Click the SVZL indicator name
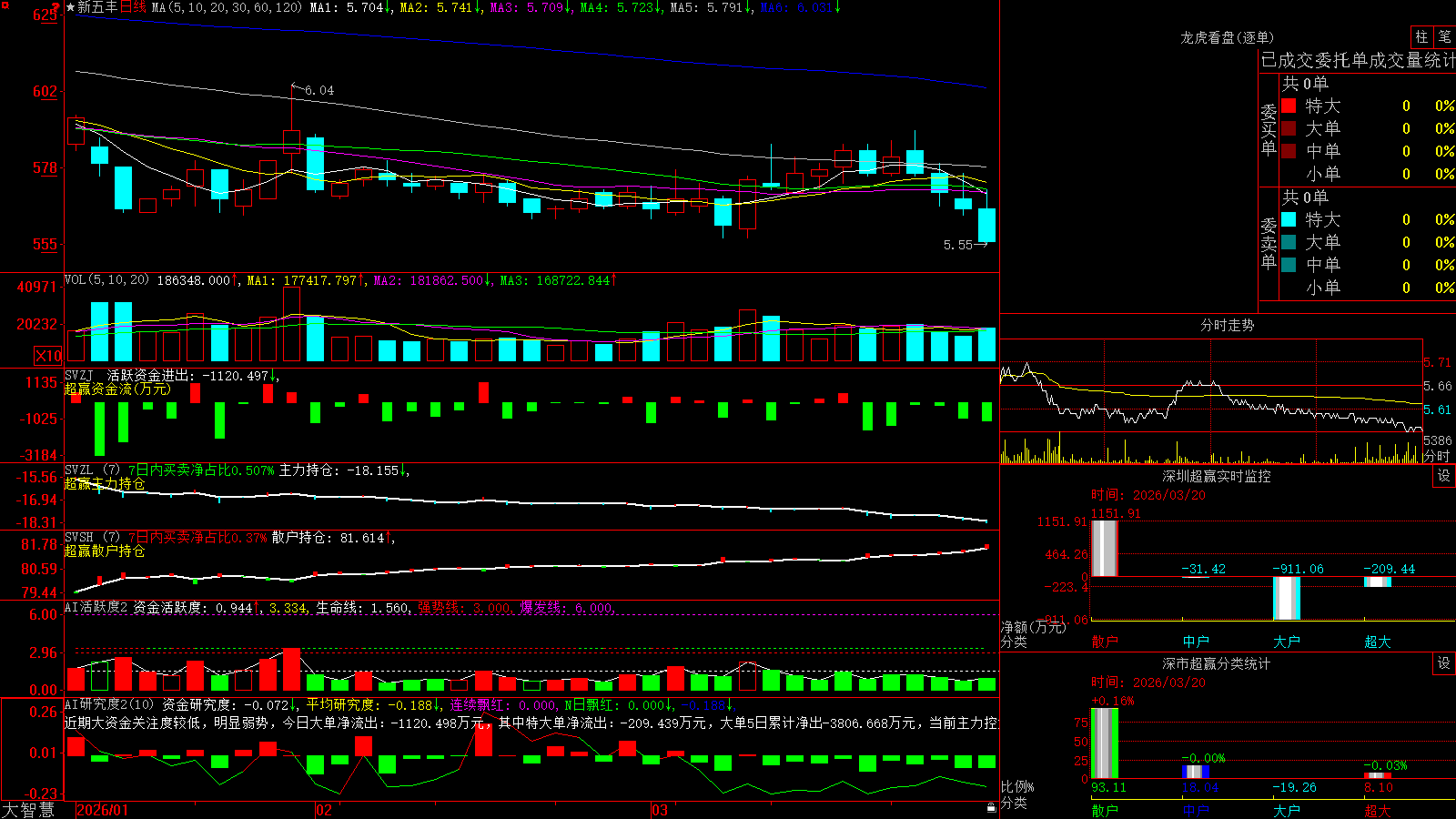This screenshot has width=1456, height=819. [79, 470]
